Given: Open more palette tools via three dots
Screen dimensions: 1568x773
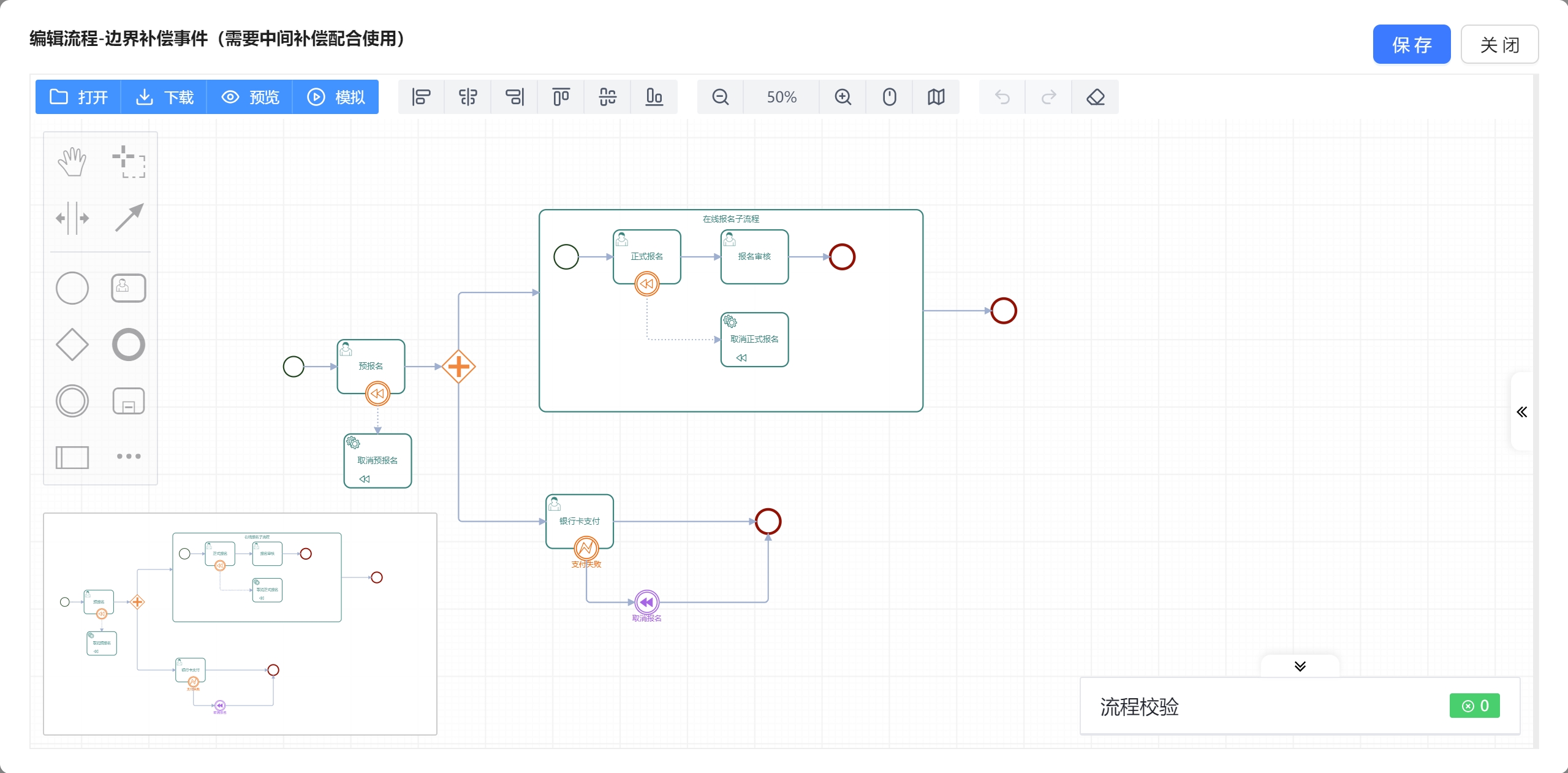Looking at the screenshot, I should coord(129,456).
